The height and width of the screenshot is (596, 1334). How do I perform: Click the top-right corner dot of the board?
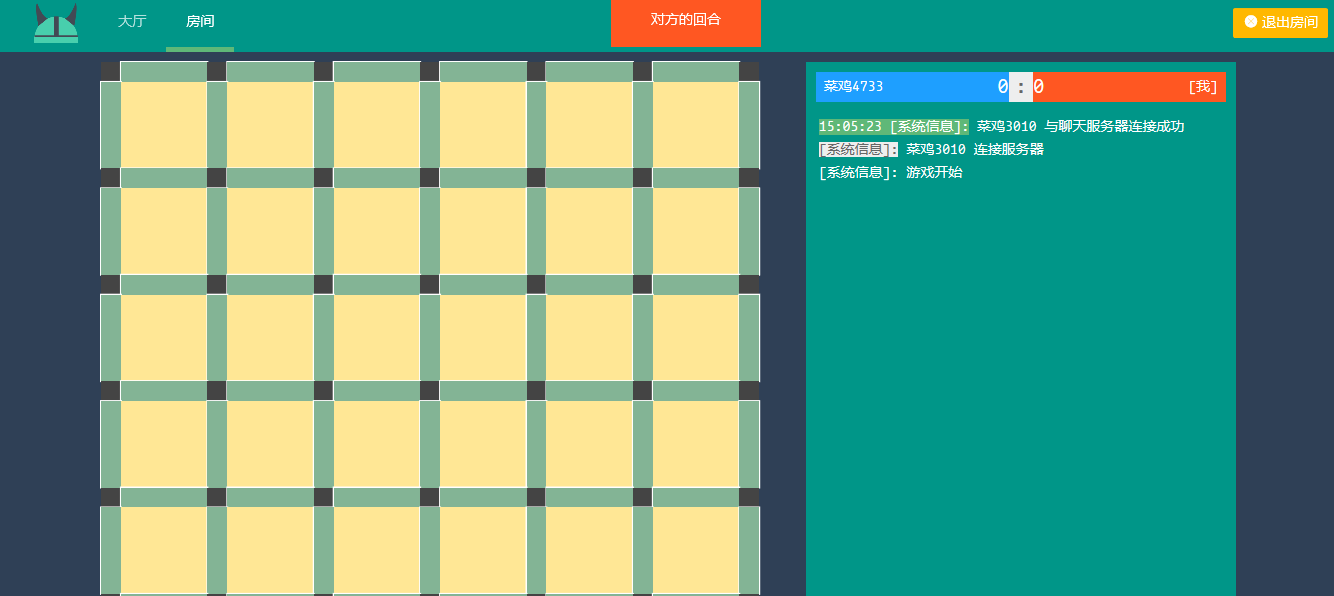coord(749,71)
